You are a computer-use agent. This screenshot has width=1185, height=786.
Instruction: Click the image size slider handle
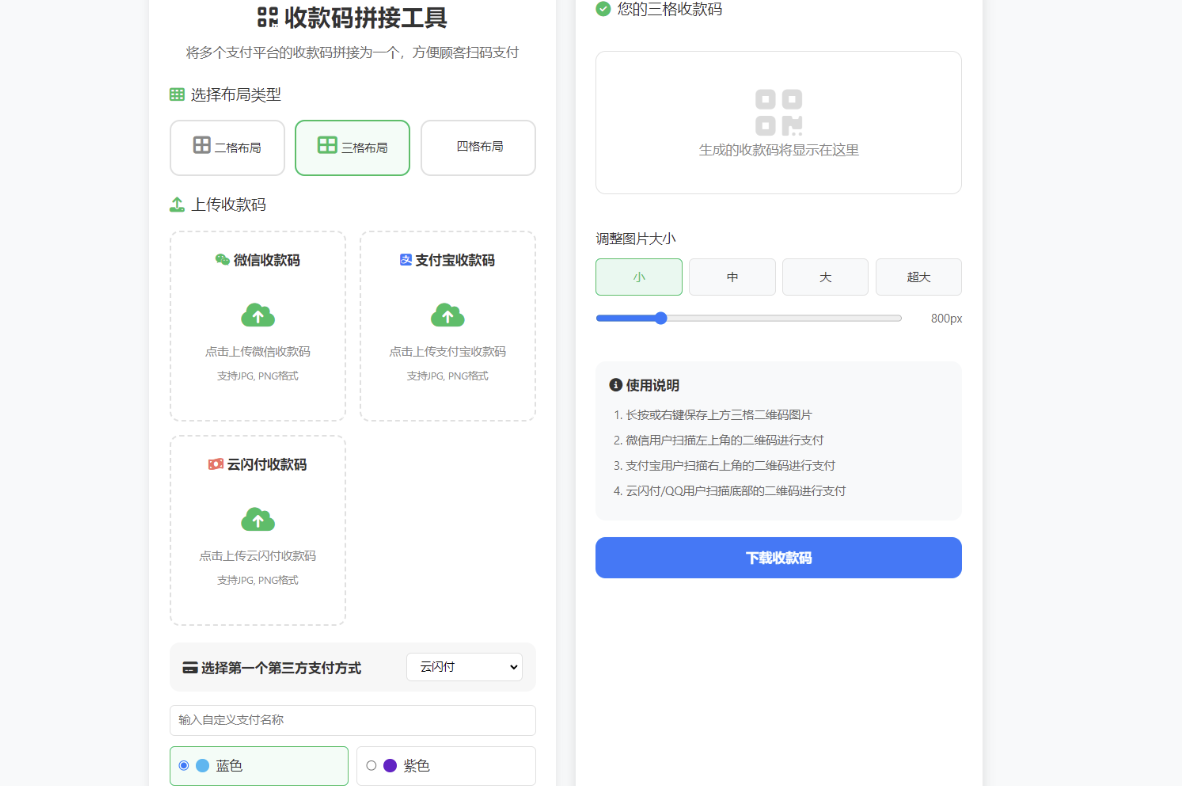click(661, 318)
